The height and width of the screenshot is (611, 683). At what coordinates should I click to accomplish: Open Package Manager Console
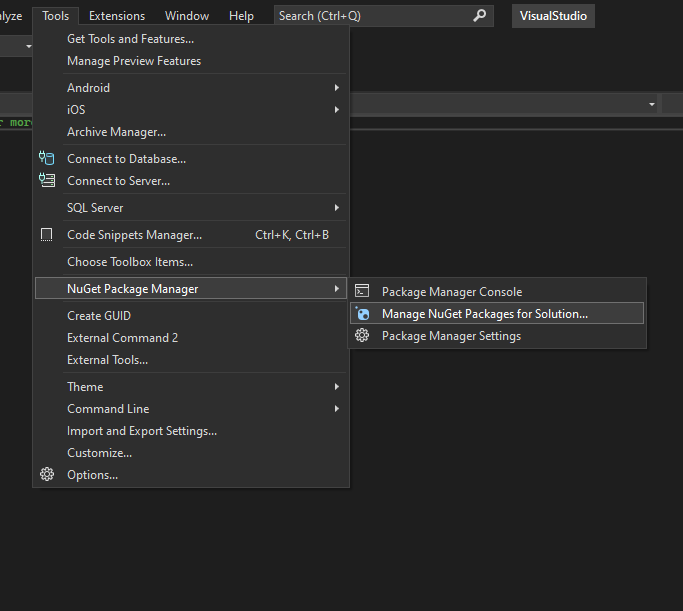coord(497,291)
